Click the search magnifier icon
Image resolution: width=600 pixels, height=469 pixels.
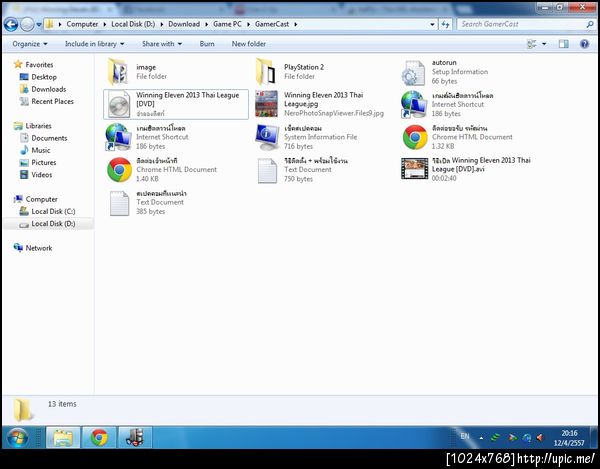[590, 24]
